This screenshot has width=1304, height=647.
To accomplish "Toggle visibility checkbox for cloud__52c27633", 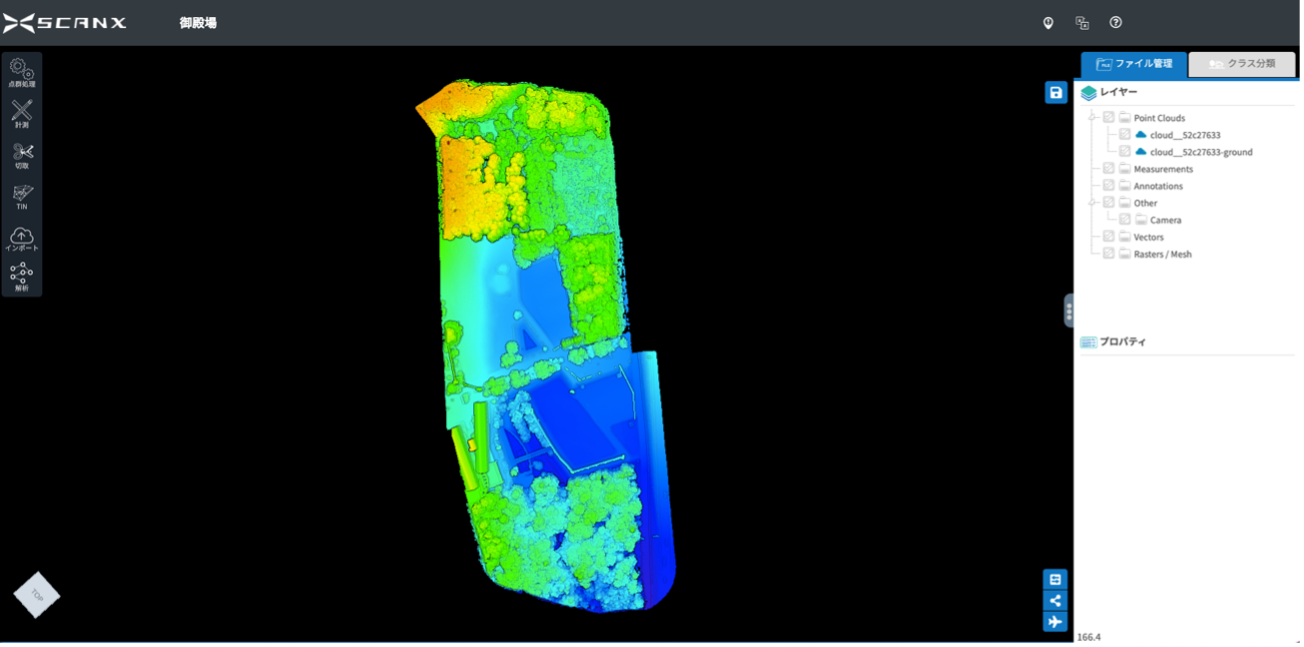I will pyautogui.click(x=1125, y=135).
